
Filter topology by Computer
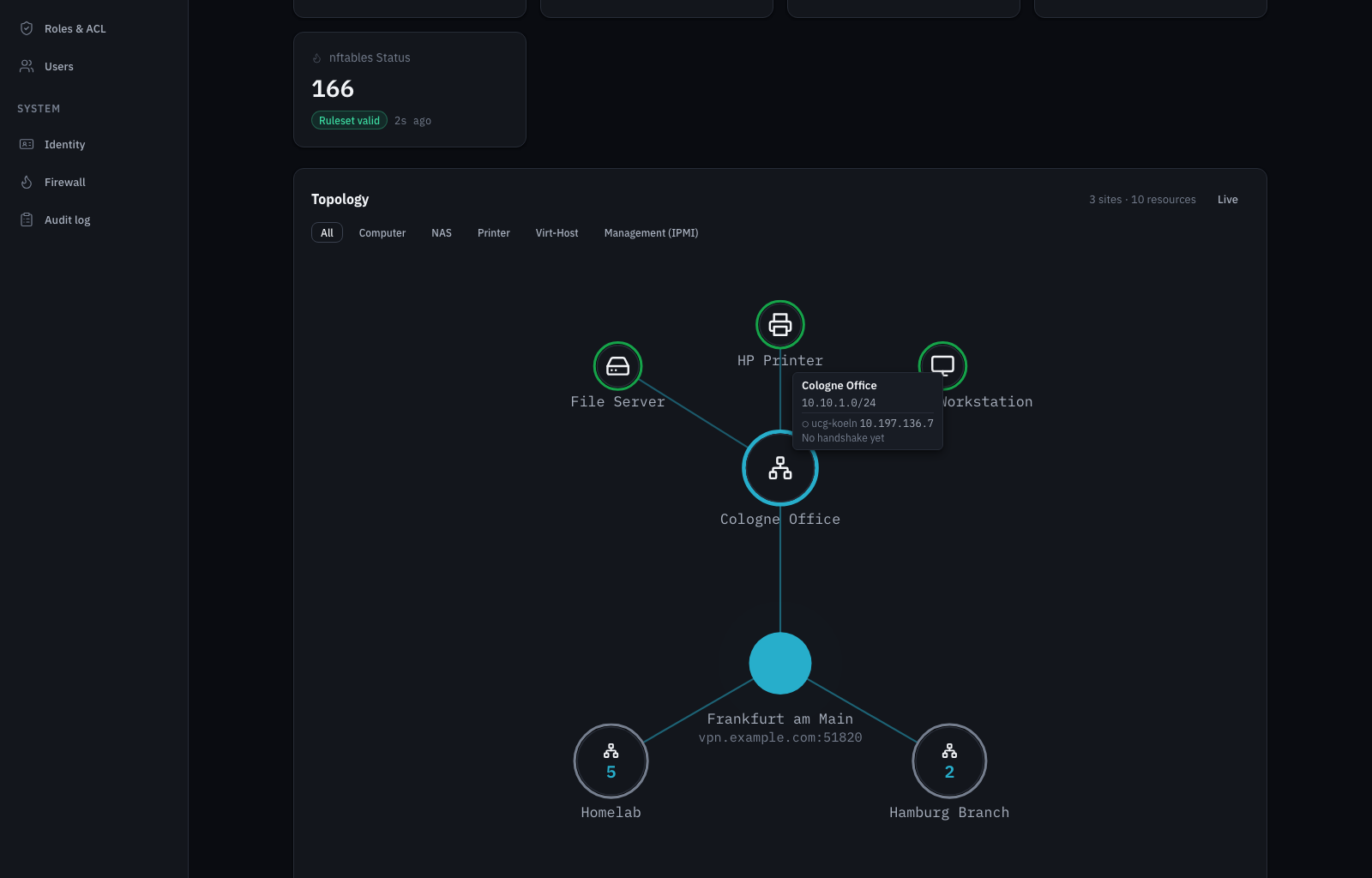click(382, 232)
